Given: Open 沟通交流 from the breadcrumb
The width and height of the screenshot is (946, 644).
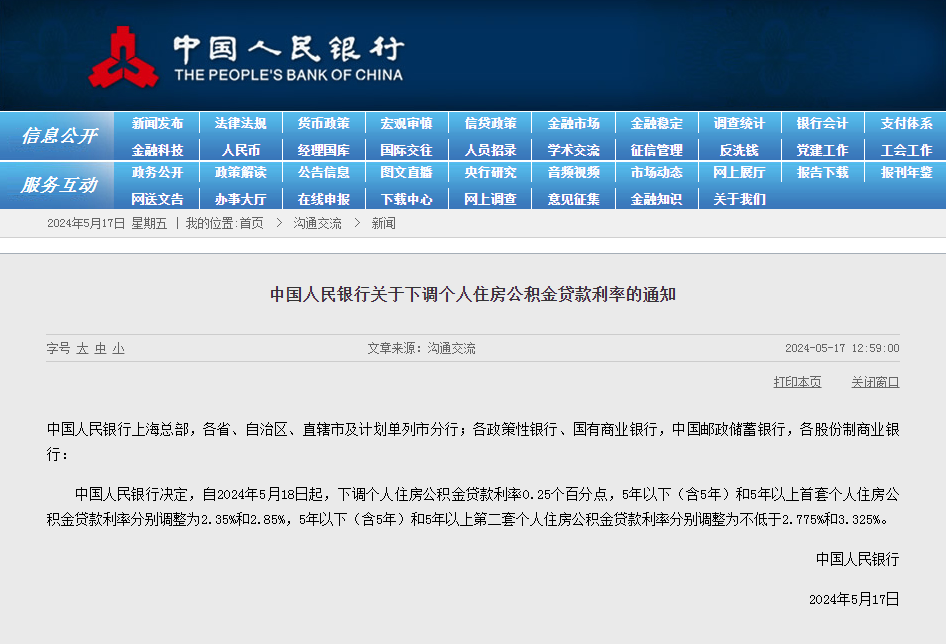Looking at the screenshot, I should click(316, 225).
